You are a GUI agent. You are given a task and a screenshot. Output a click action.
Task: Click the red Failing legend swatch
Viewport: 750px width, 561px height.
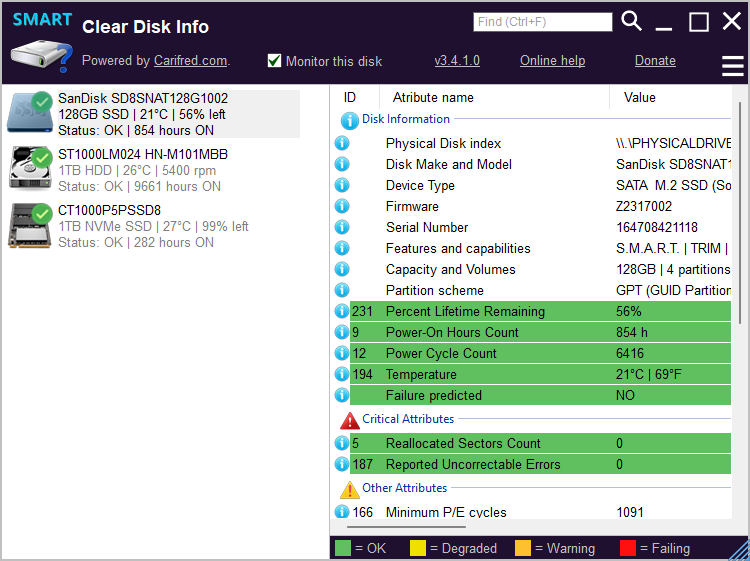(x=628, y=548)
